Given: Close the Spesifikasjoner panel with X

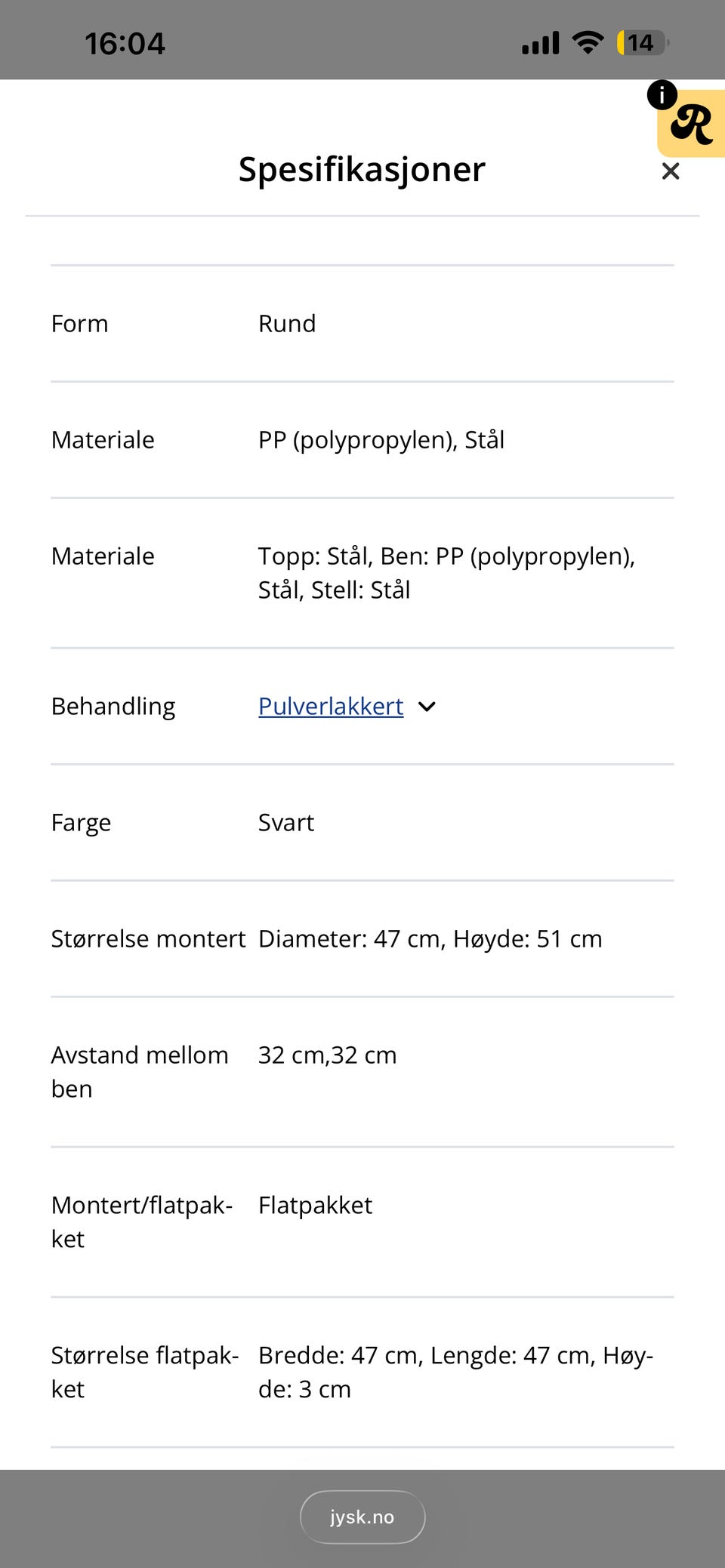Looking at the screenshot, I should [x=670, y=171].
